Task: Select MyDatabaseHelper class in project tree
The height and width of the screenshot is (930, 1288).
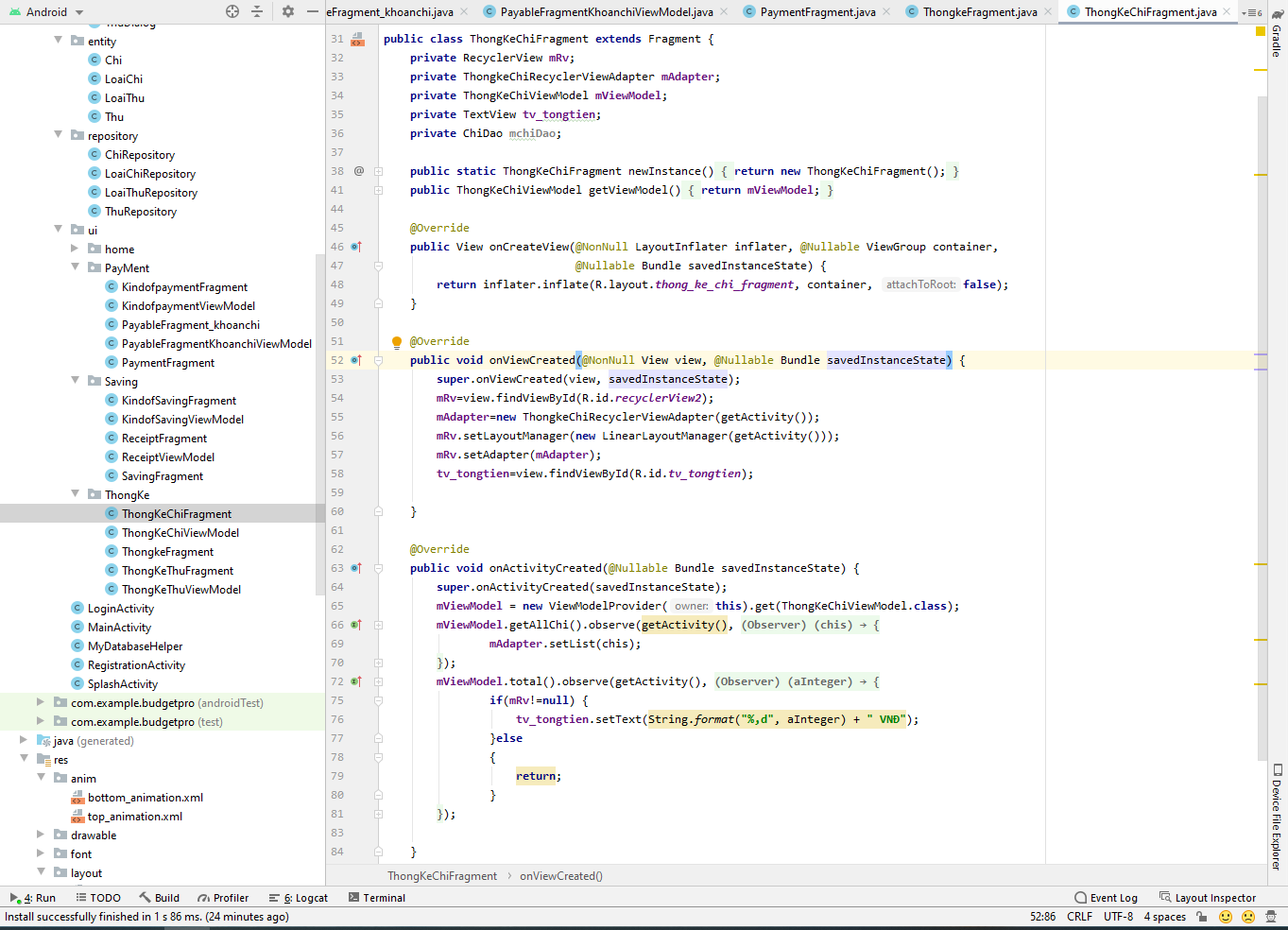Action: (135, 646)
